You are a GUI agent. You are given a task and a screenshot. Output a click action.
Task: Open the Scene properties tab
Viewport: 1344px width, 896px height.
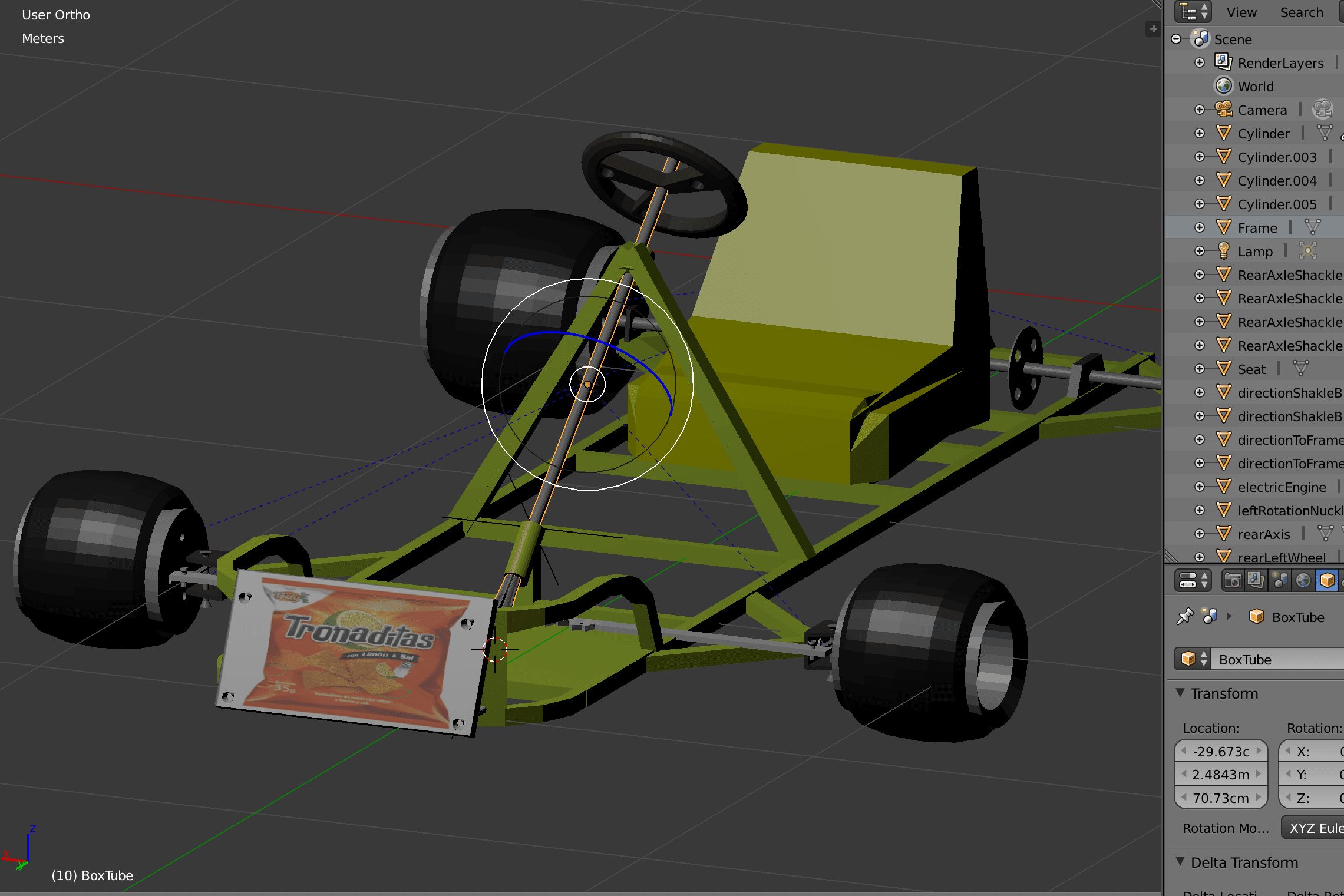pyautogui.click(x=1280, y=581)
